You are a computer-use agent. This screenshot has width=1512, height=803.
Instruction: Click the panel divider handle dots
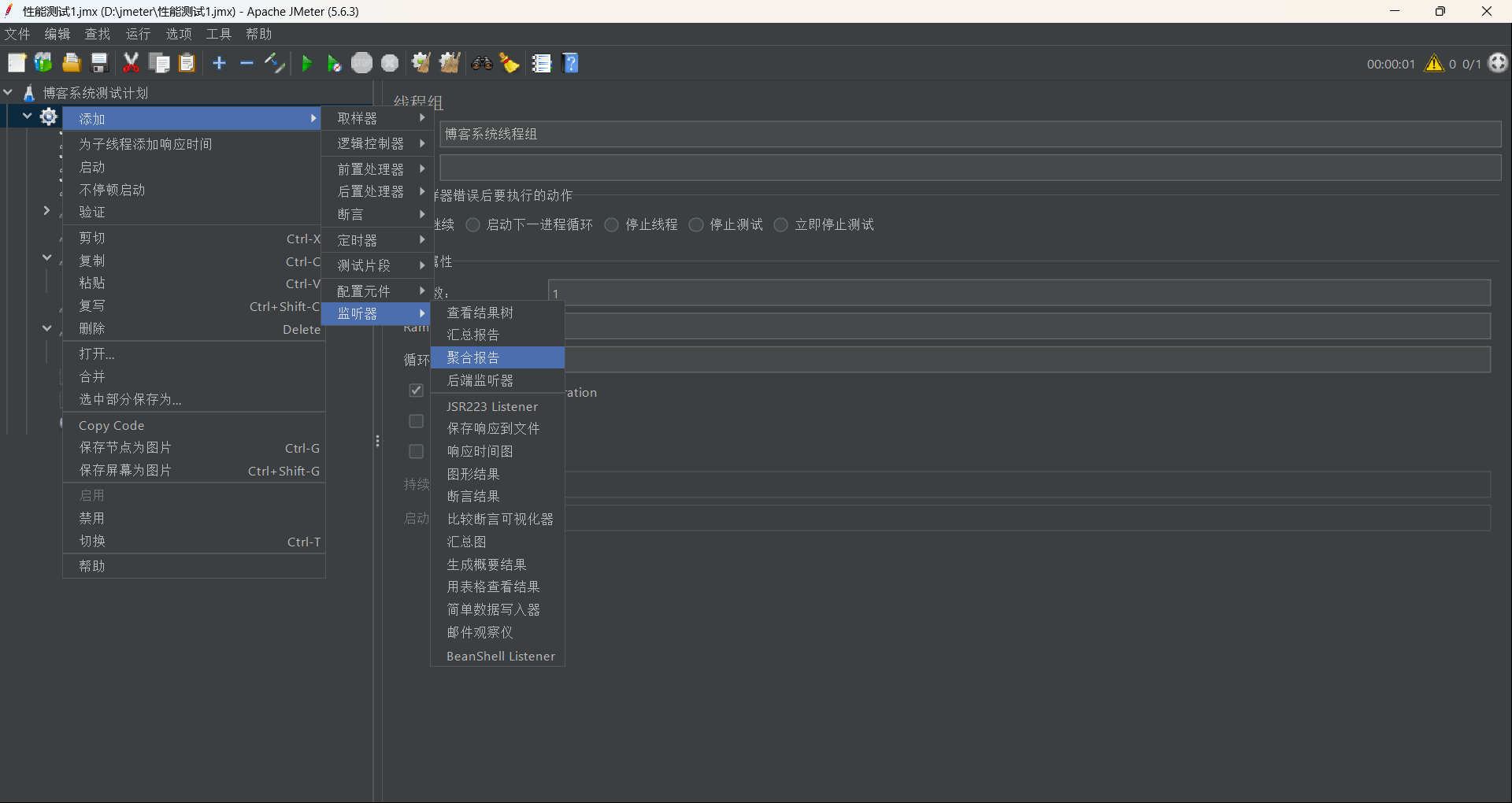click(378, 441)
